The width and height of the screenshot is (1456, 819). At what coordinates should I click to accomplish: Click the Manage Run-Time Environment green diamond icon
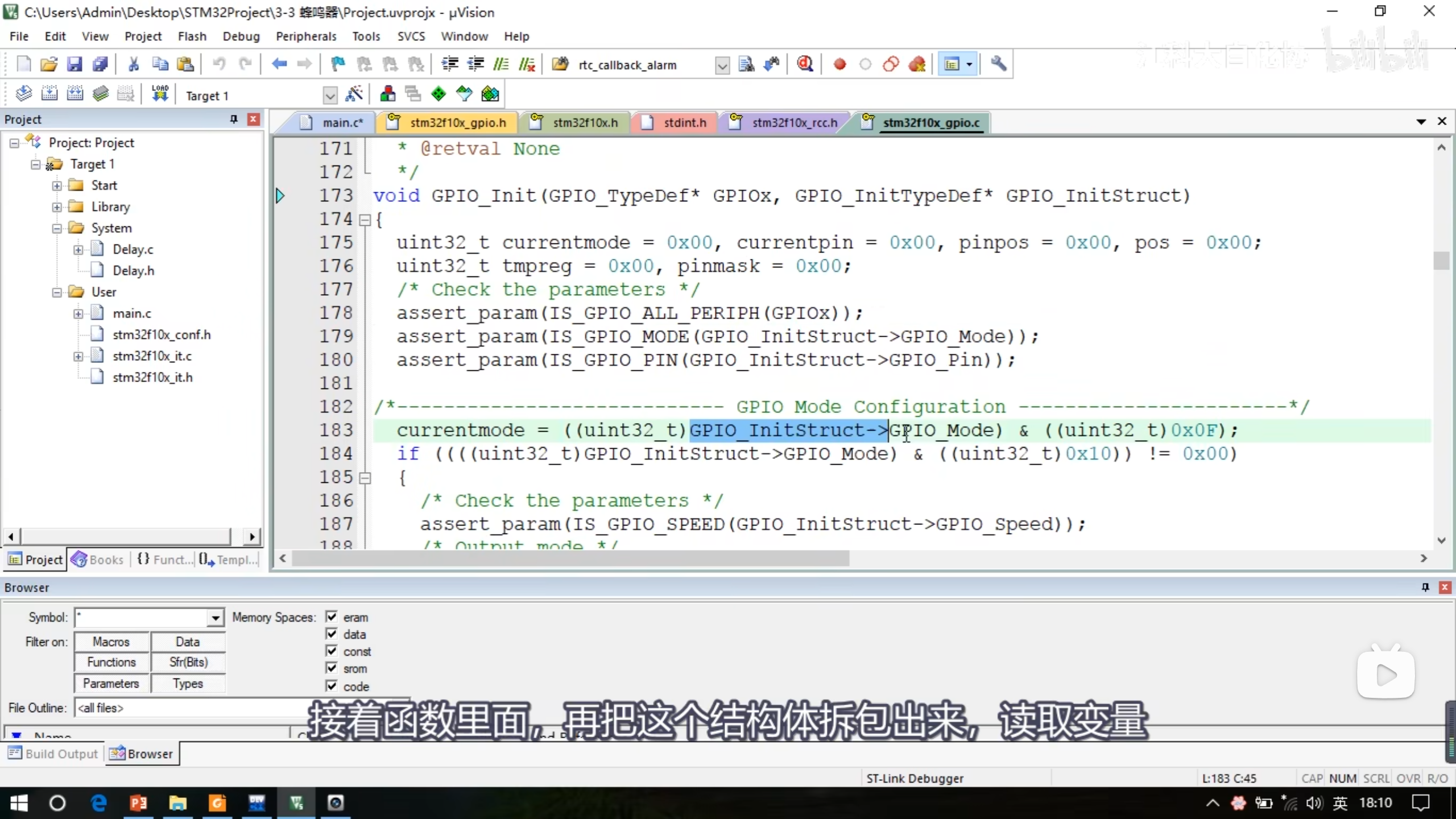tap(439, 94)
